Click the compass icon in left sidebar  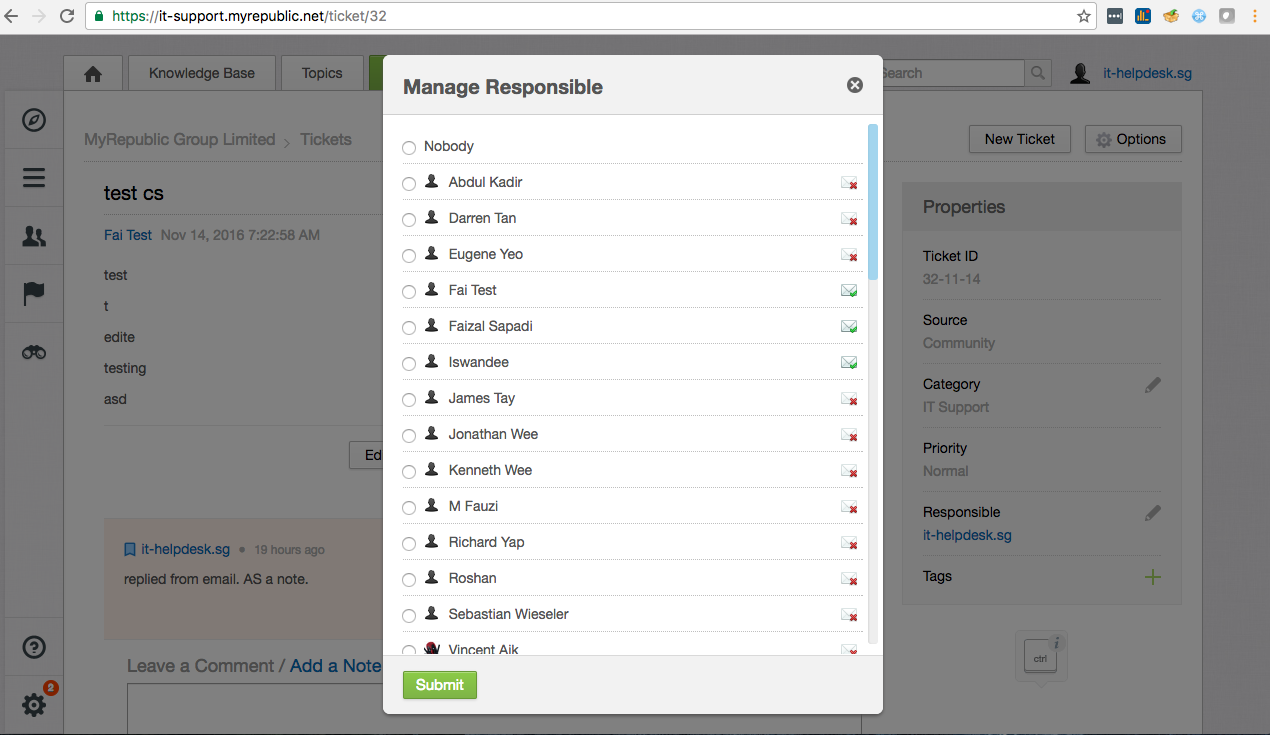pyautogui.click(x=34, y=120)
